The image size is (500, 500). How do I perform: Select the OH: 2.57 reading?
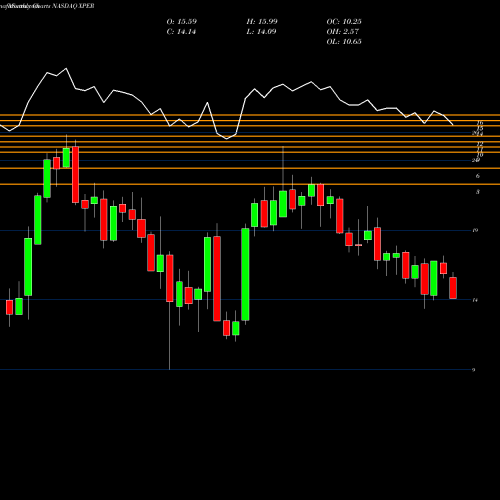click(x=343, y=32)
